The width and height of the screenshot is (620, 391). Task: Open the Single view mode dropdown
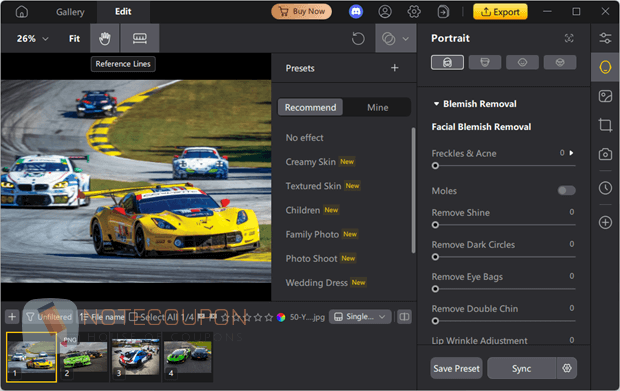tap(360, 317)
